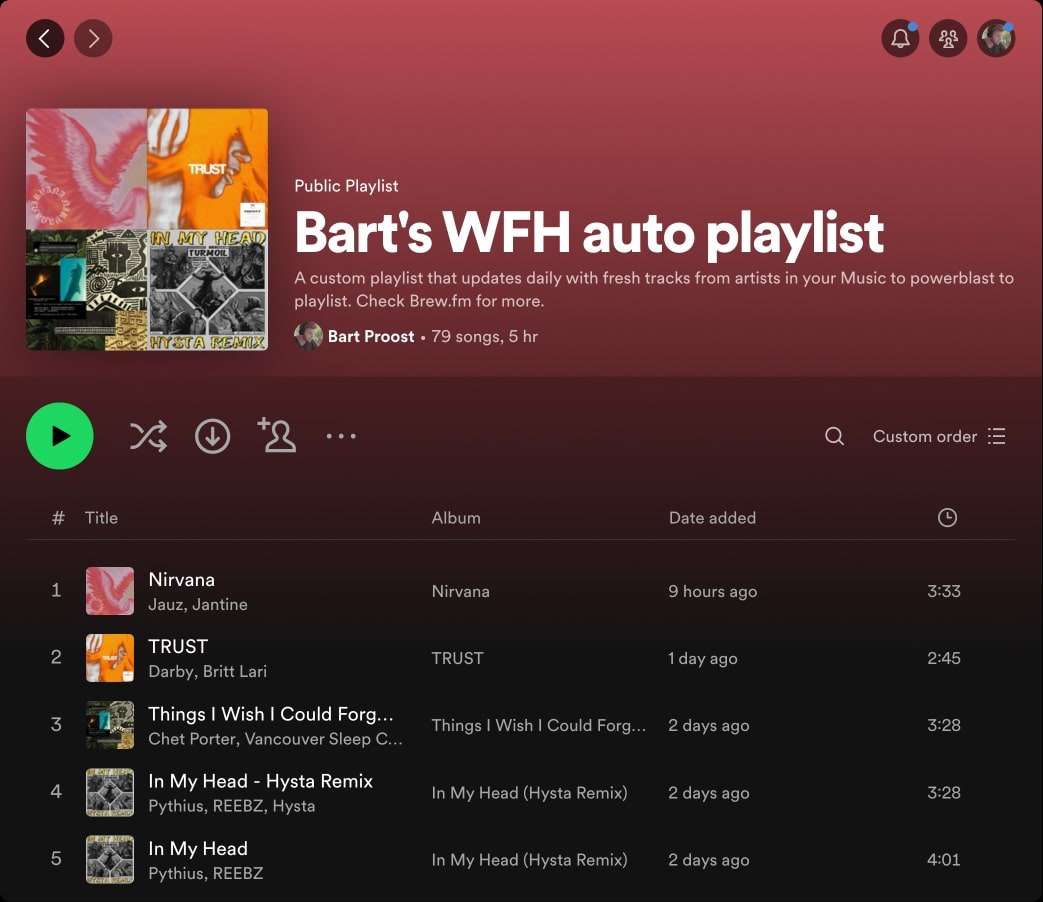The height and width of the screenshot is (902, 1043).
Task: Open Bart Proost's profile link
Action: coord(371,337)
